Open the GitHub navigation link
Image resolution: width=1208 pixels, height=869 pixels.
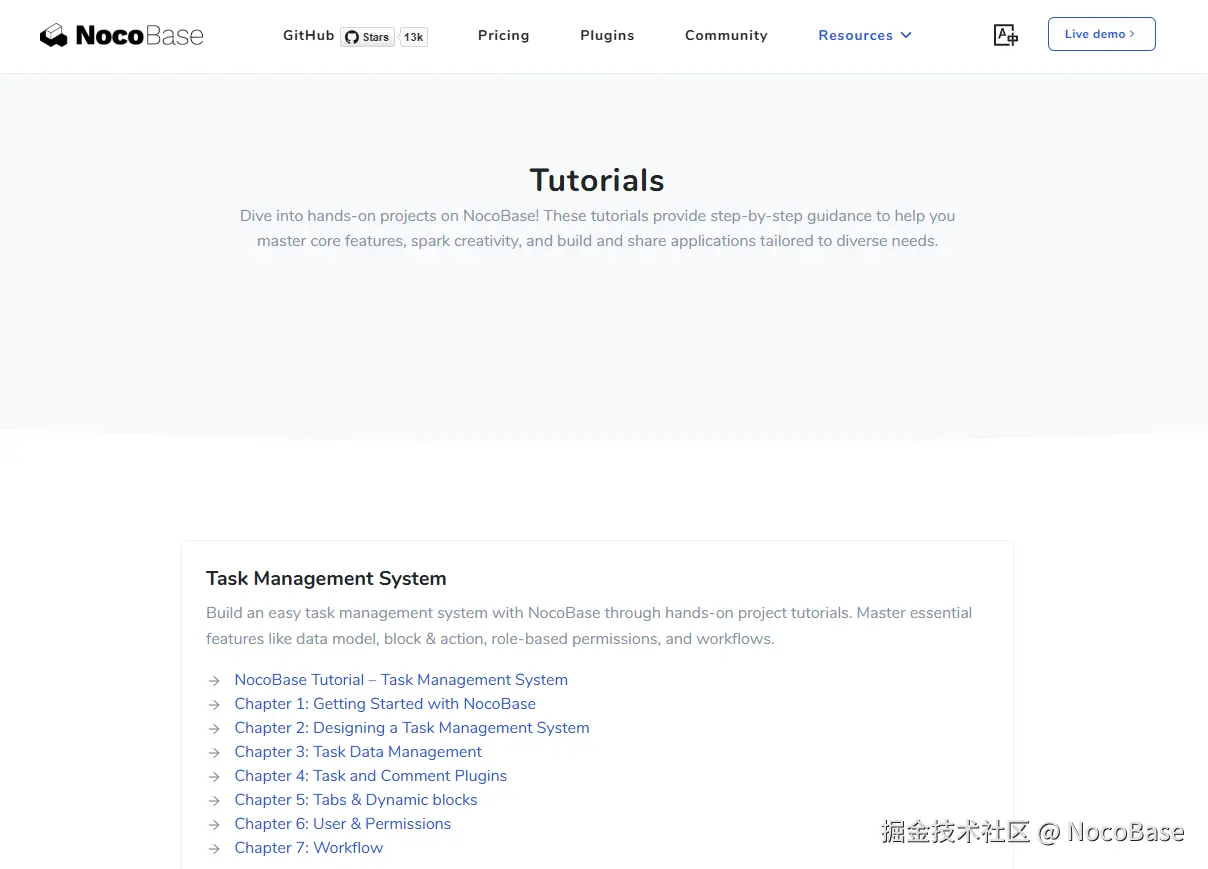point(308,35)
